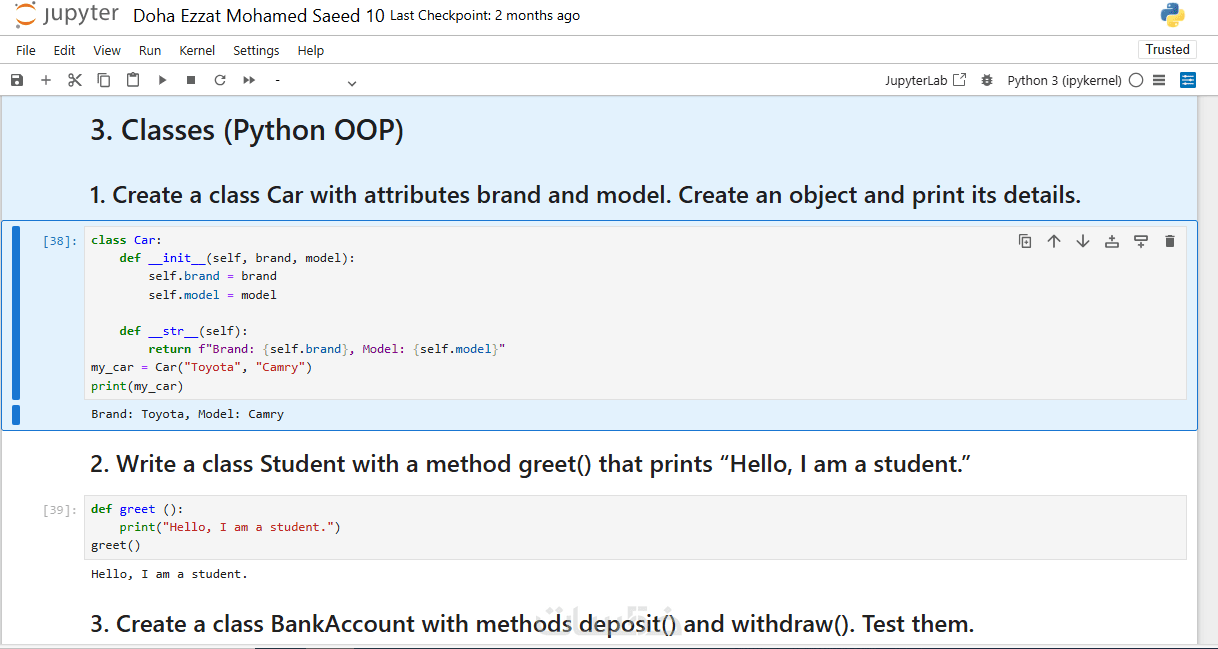
Task: Restart kernel and run all cells
Action: pyautogui.click(x=249, y=80)
